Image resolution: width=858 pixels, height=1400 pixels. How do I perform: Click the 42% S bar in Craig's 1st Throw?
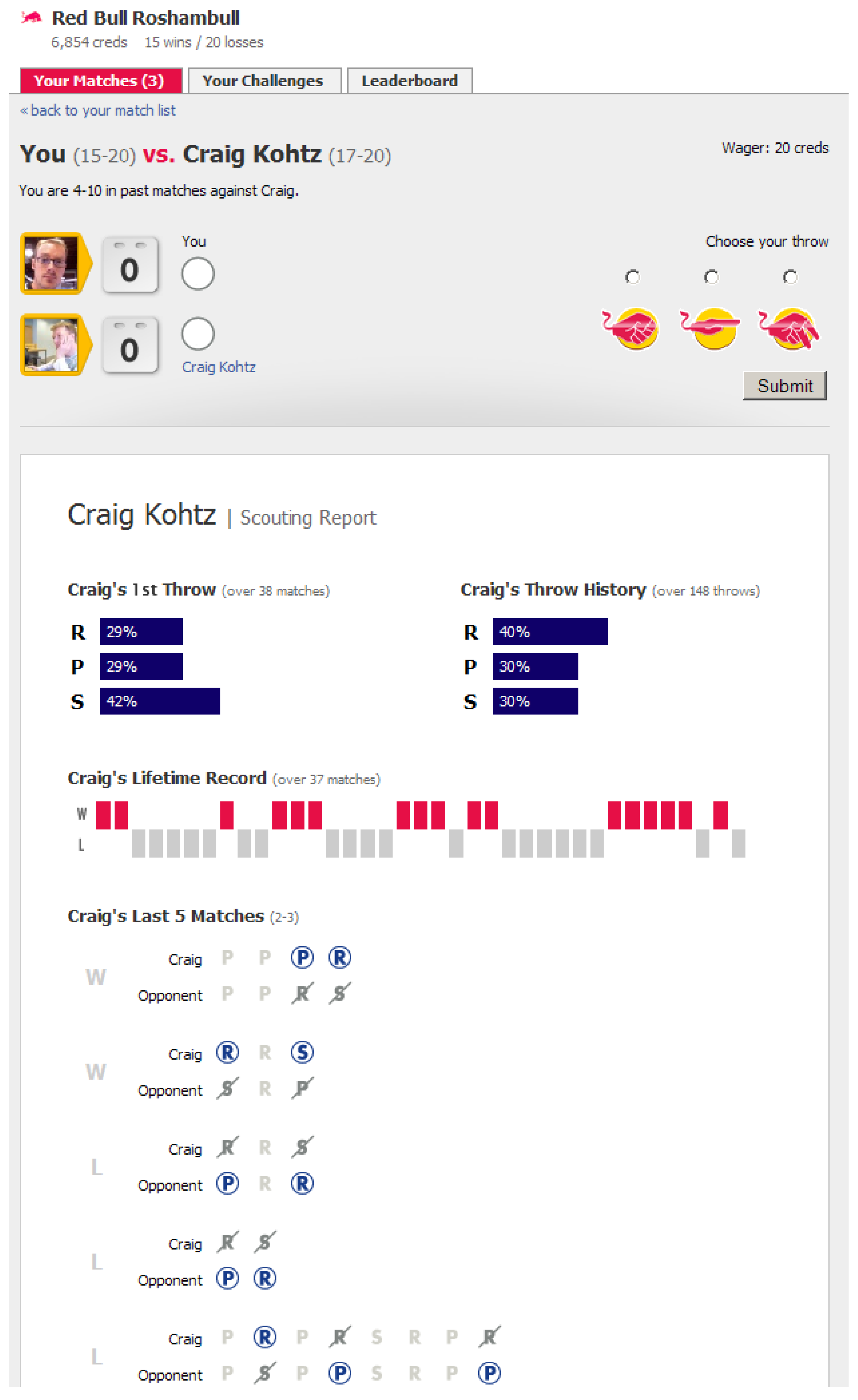[x=160, y=701]
